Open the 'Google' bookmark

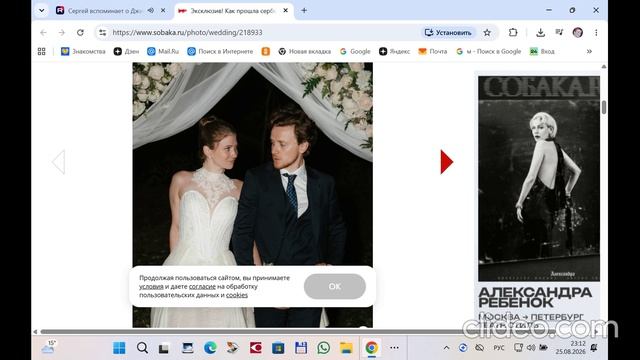(x=355, y=51)
